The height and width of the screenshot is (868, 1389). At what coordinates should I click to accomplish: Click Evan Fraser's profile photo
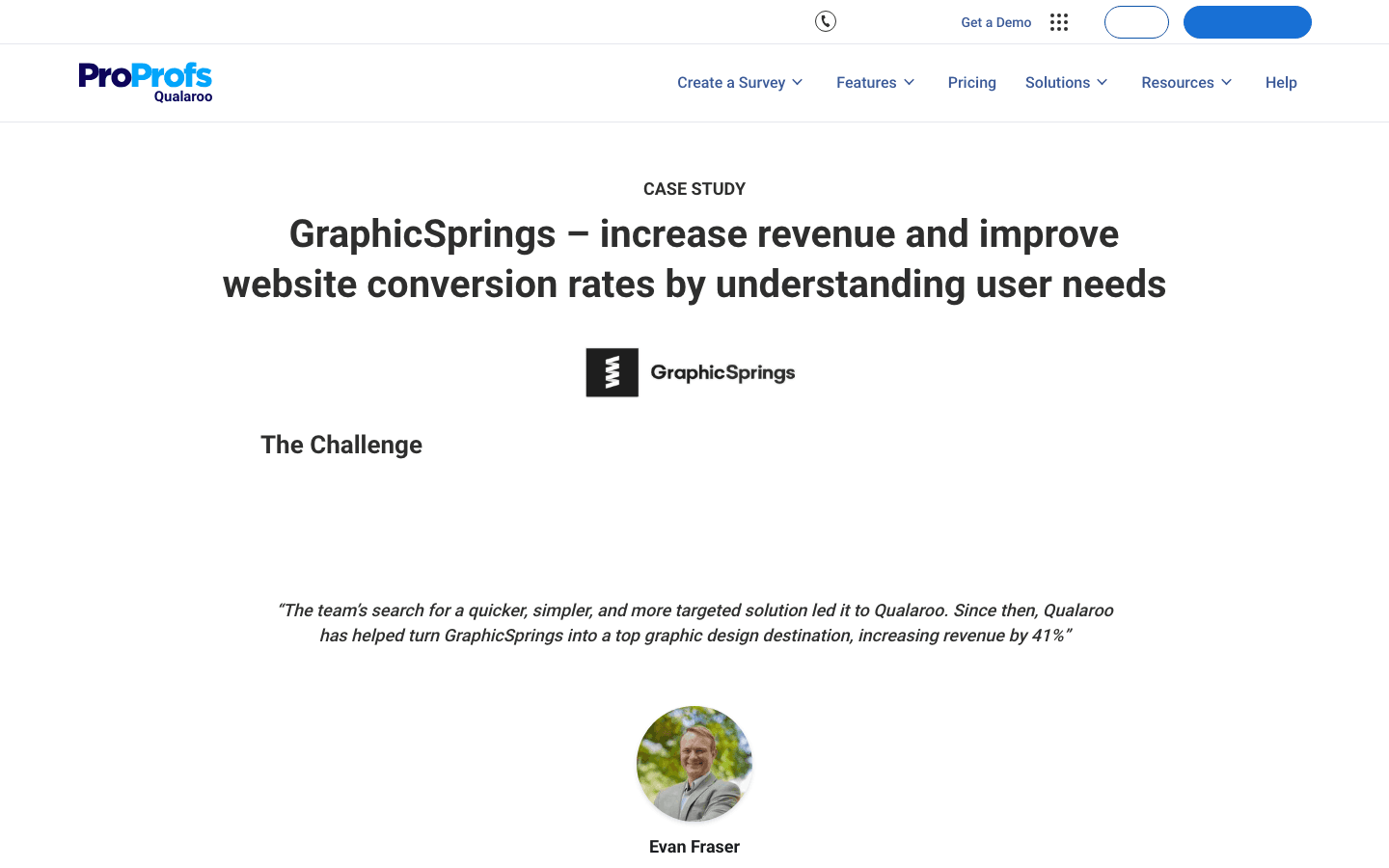tap(694, 764)
